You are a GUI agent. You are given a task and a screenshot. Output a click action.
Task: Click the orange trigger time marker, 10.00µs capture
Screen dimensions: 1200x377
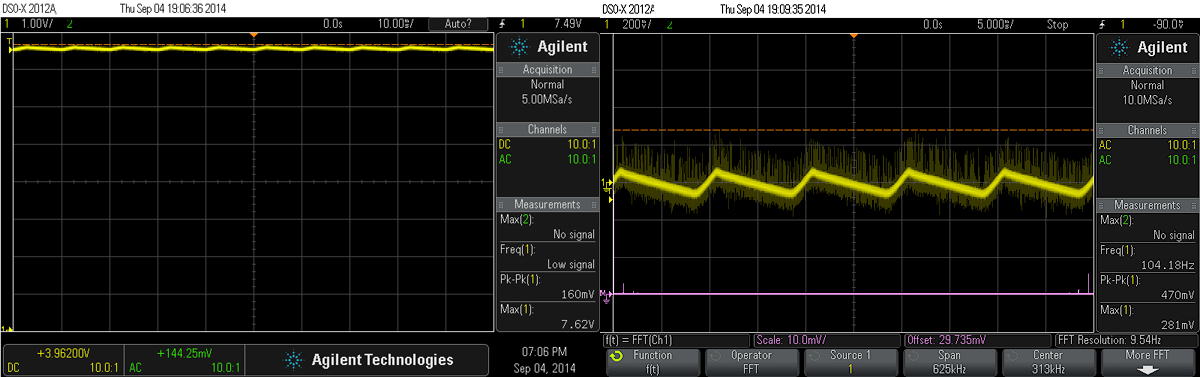point(254,36)
